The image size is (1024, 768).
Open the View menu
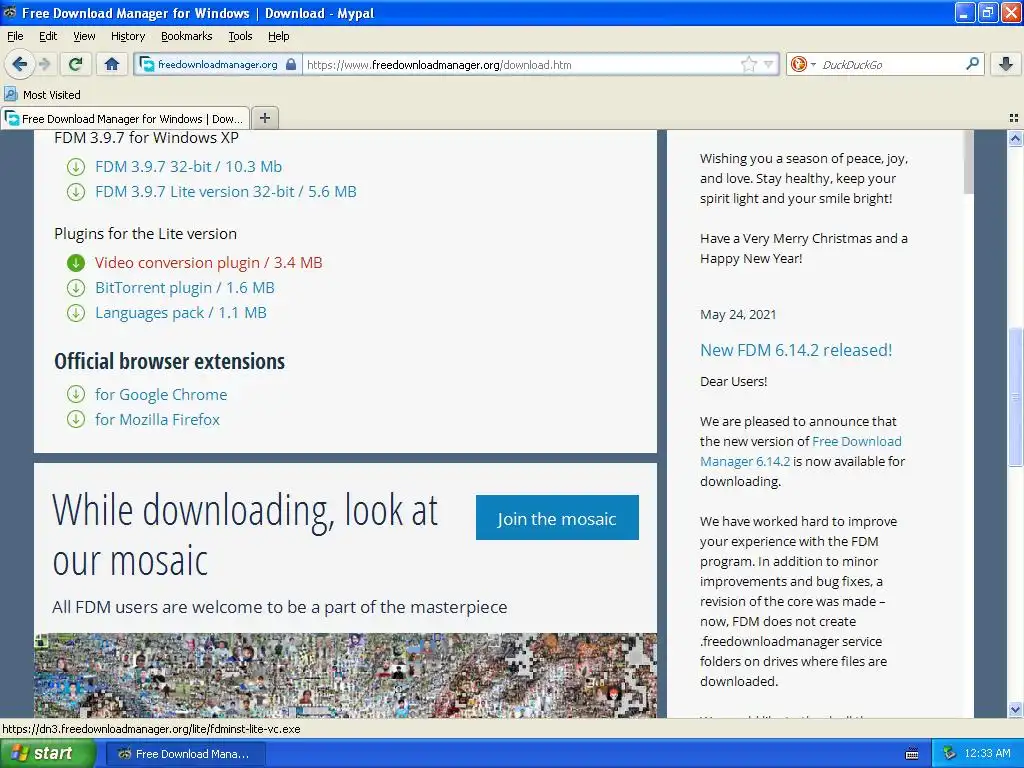(84, 36)
